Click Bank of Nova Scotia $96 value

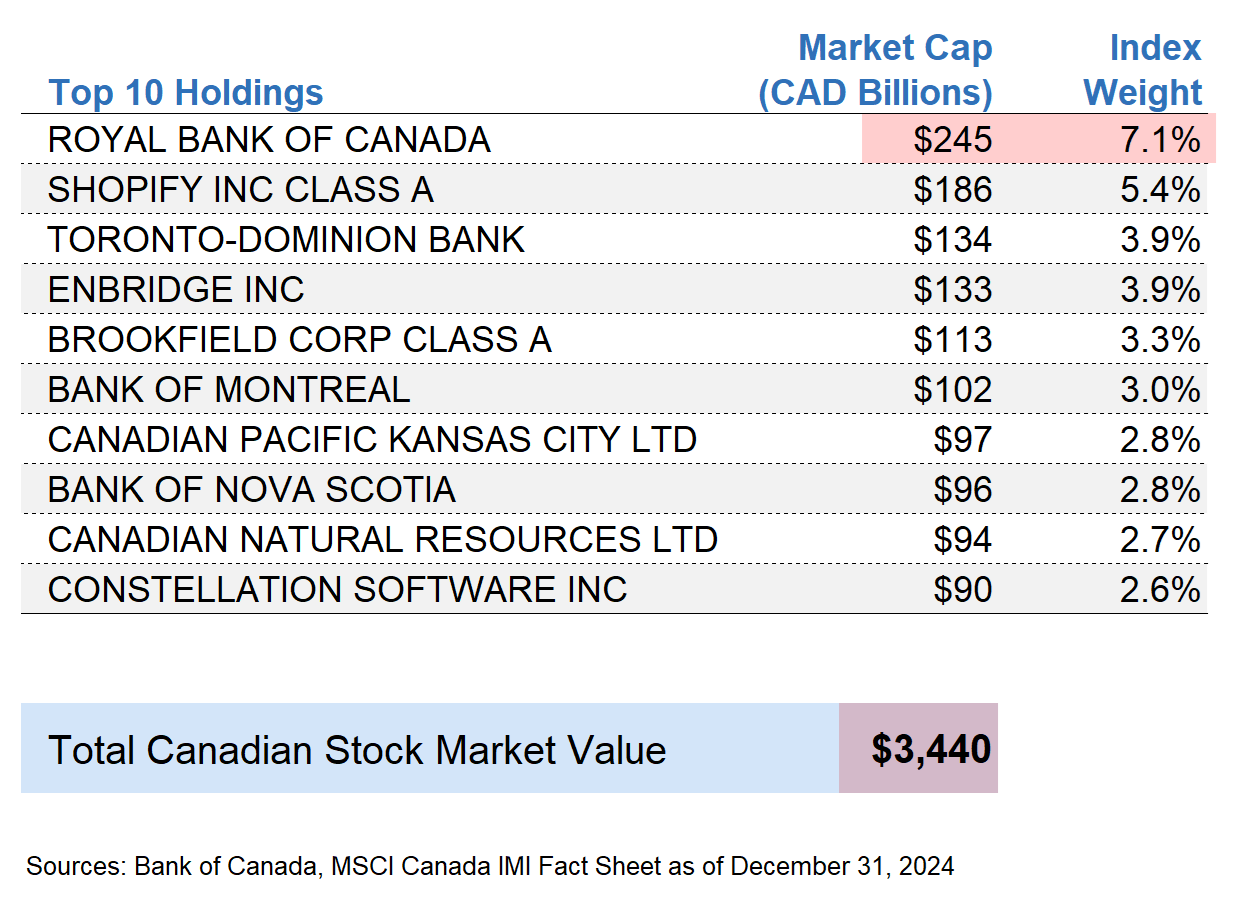(962, 489)
